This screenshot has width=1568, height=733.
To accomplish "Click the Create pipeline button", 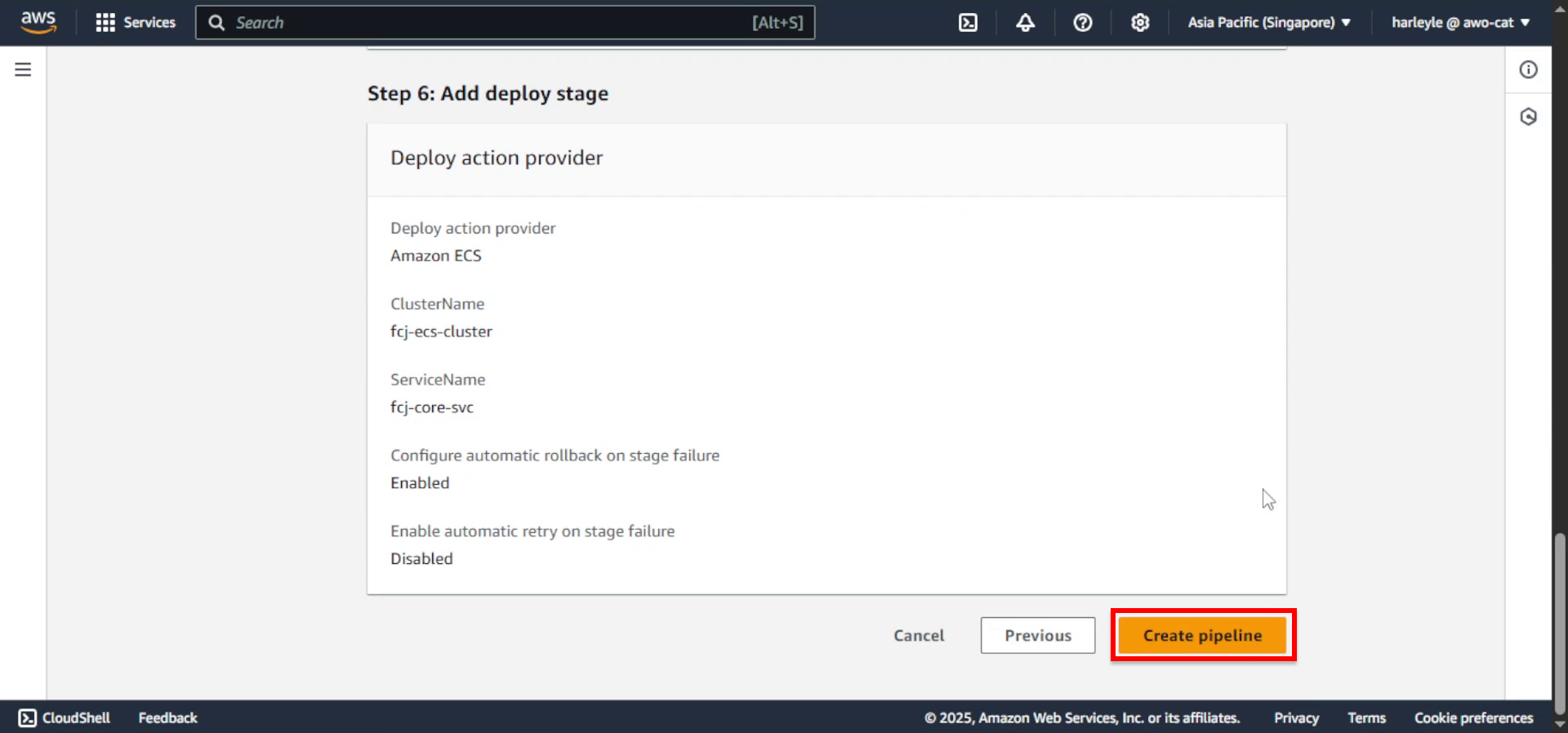I will pos(1202,635).
